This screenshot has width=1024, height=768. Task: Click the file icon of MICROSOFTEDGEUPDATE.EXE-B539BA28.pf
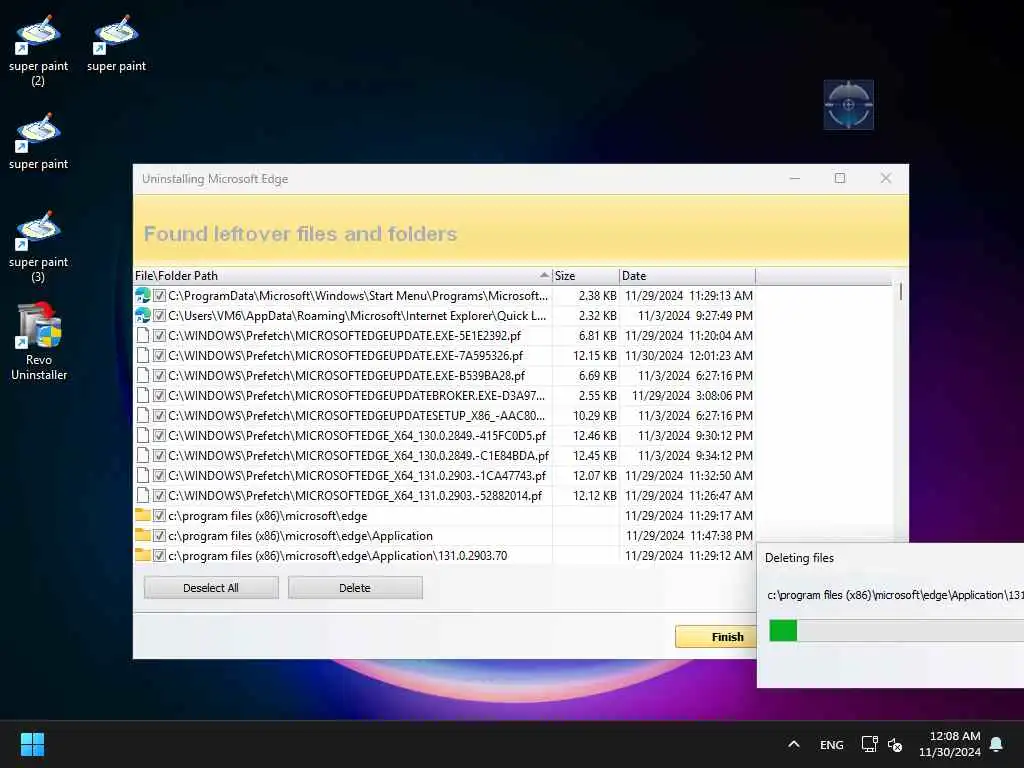[142, 376]
